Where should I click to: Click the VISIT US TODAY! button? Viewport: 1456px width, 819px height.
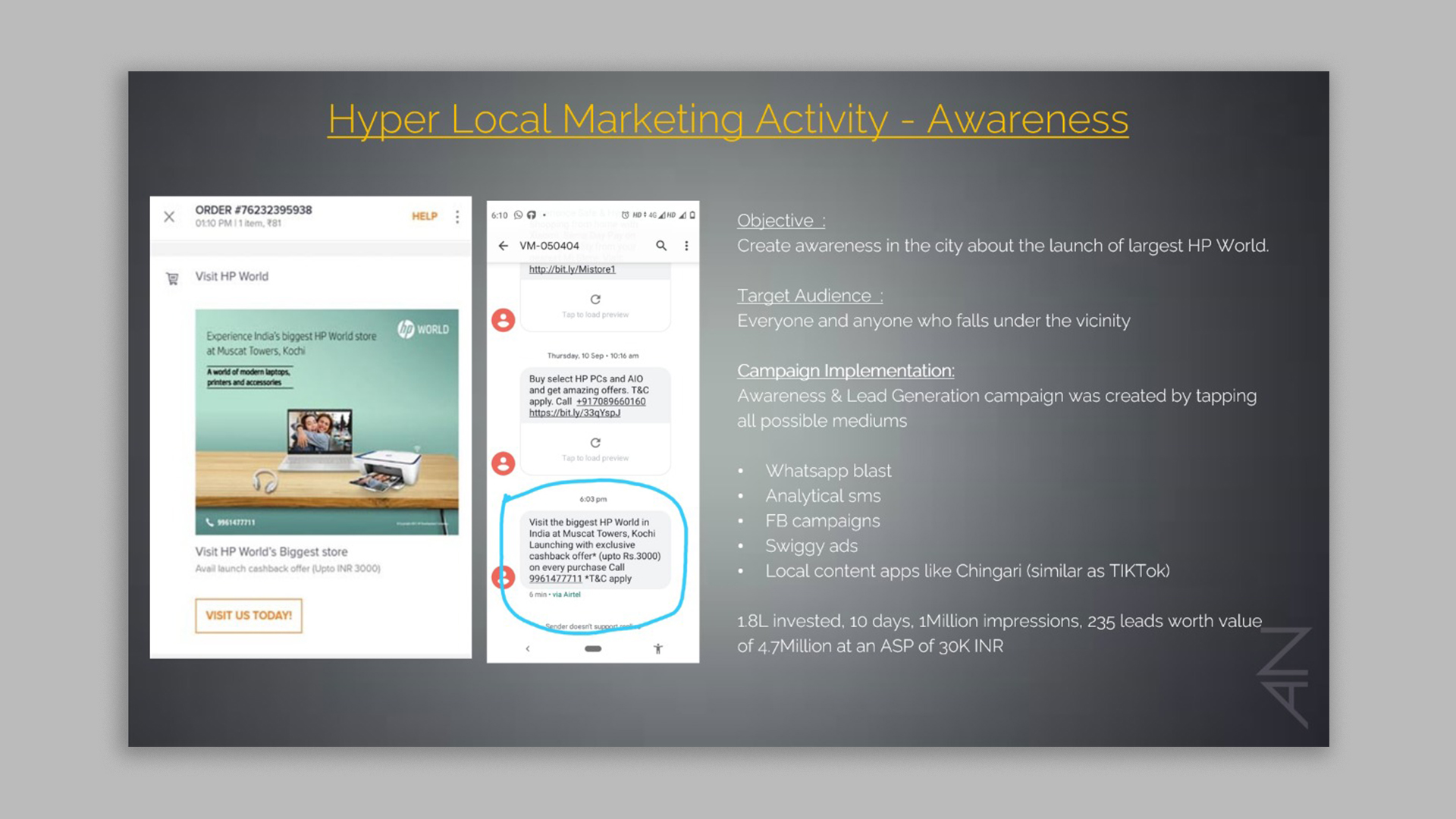[x=249, y=615]
